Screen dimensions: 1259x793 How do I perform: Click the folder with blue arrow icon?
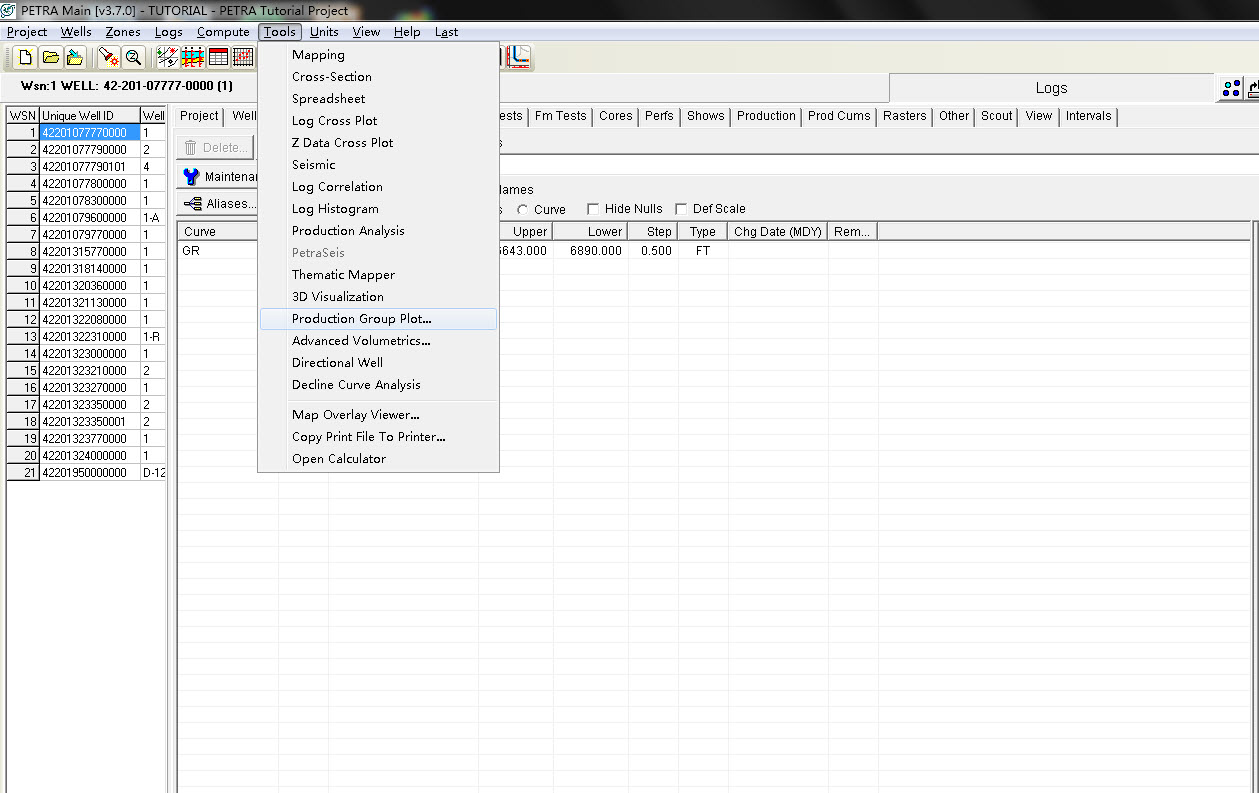(x=74, y=57)
